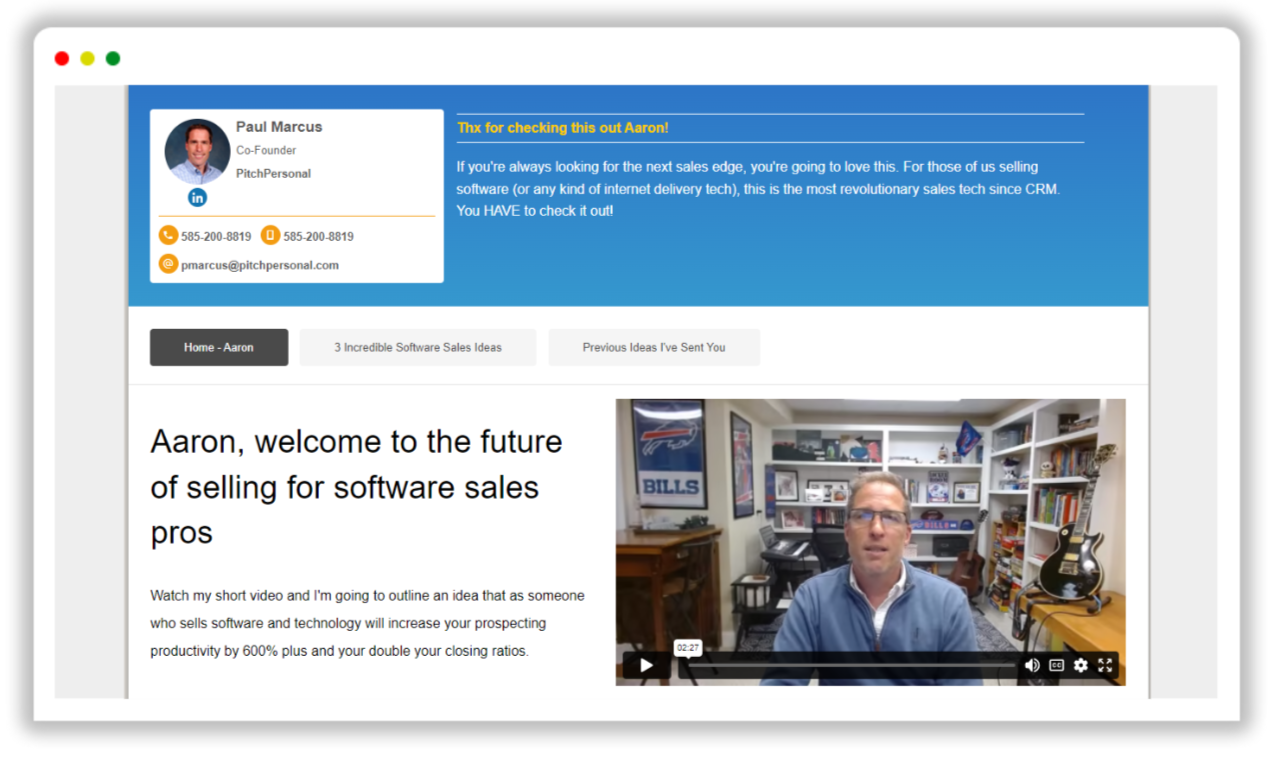Click the mobile number after the mobile icon
1269x757 pixels.
point(318,237)
